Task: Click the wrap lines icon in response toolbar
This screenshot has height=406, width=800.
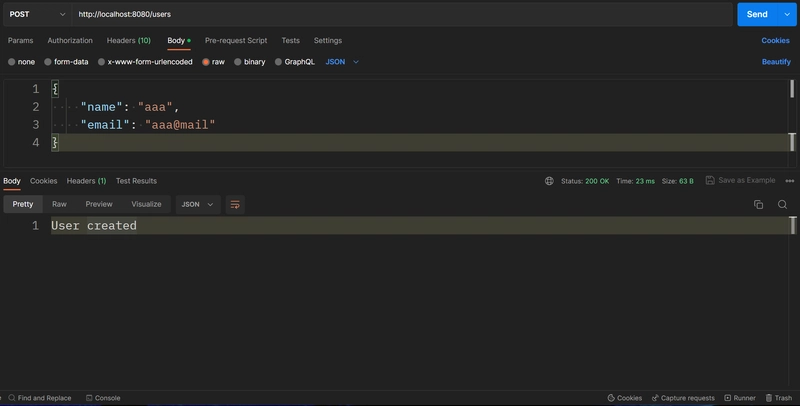Action: coord(235,205)
